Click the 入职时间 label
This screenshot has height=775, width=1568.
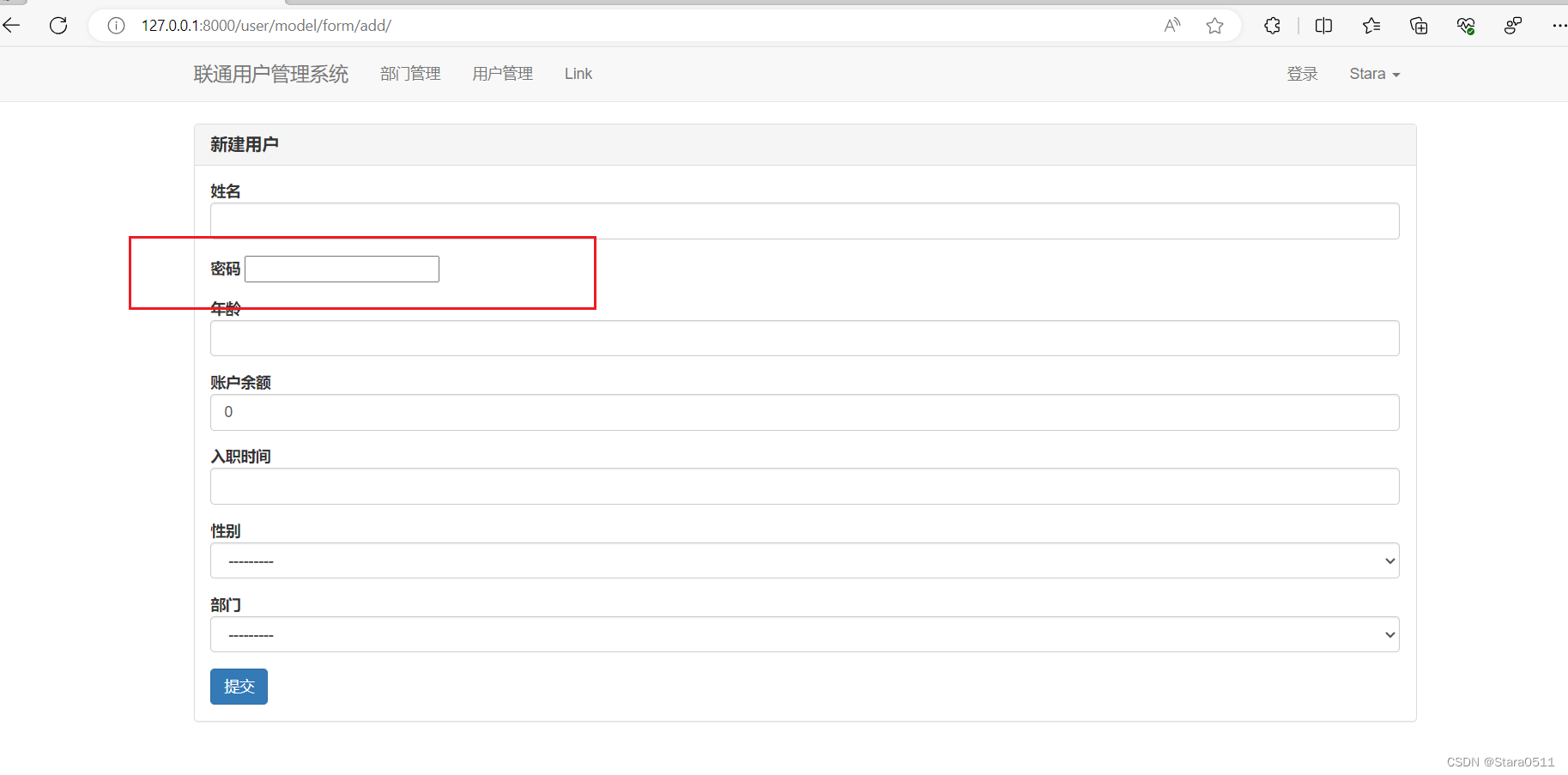[241, 457]
